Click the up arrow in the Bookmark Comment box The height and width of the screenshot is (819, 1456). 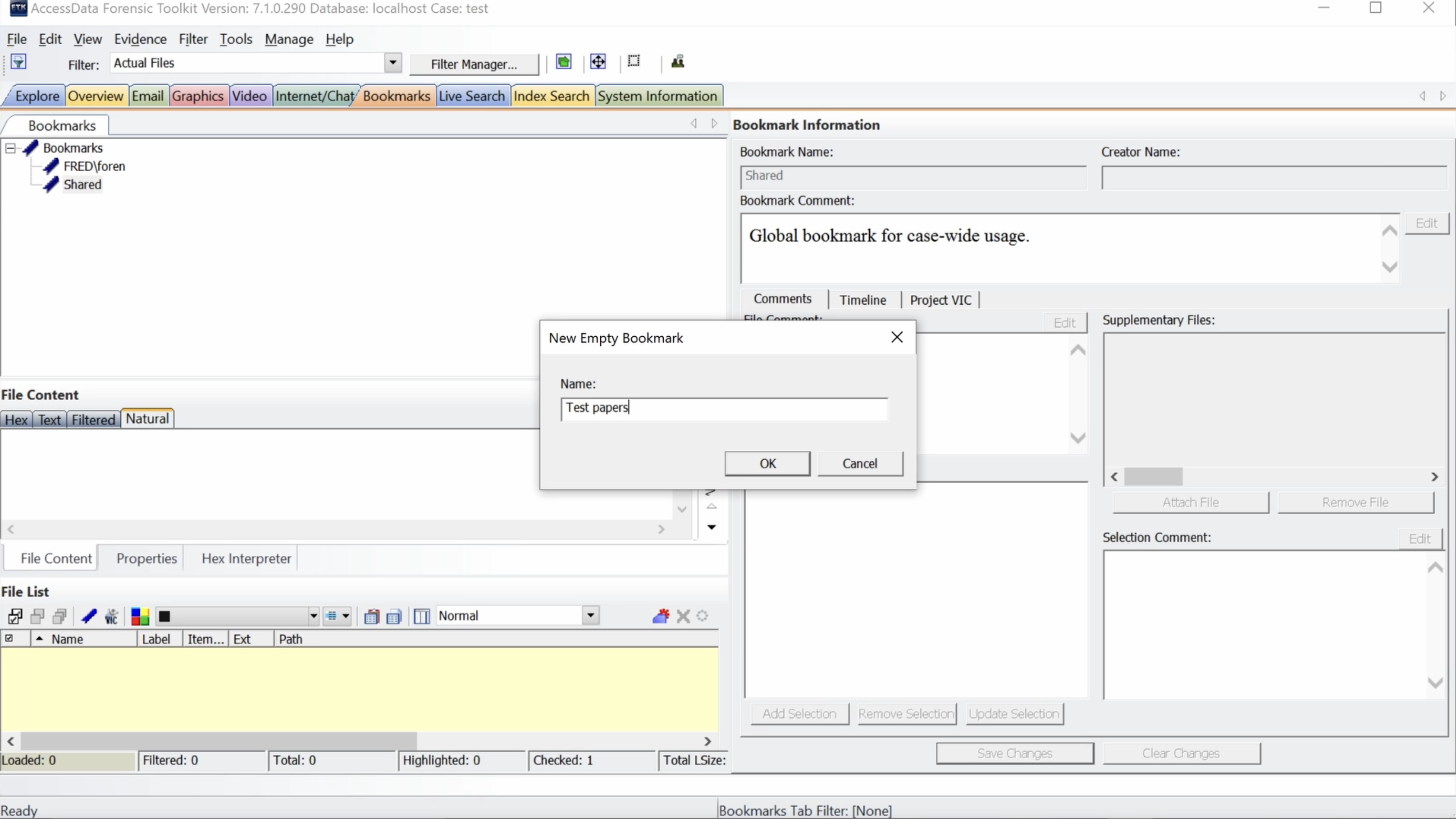(x=1390, y=231)
